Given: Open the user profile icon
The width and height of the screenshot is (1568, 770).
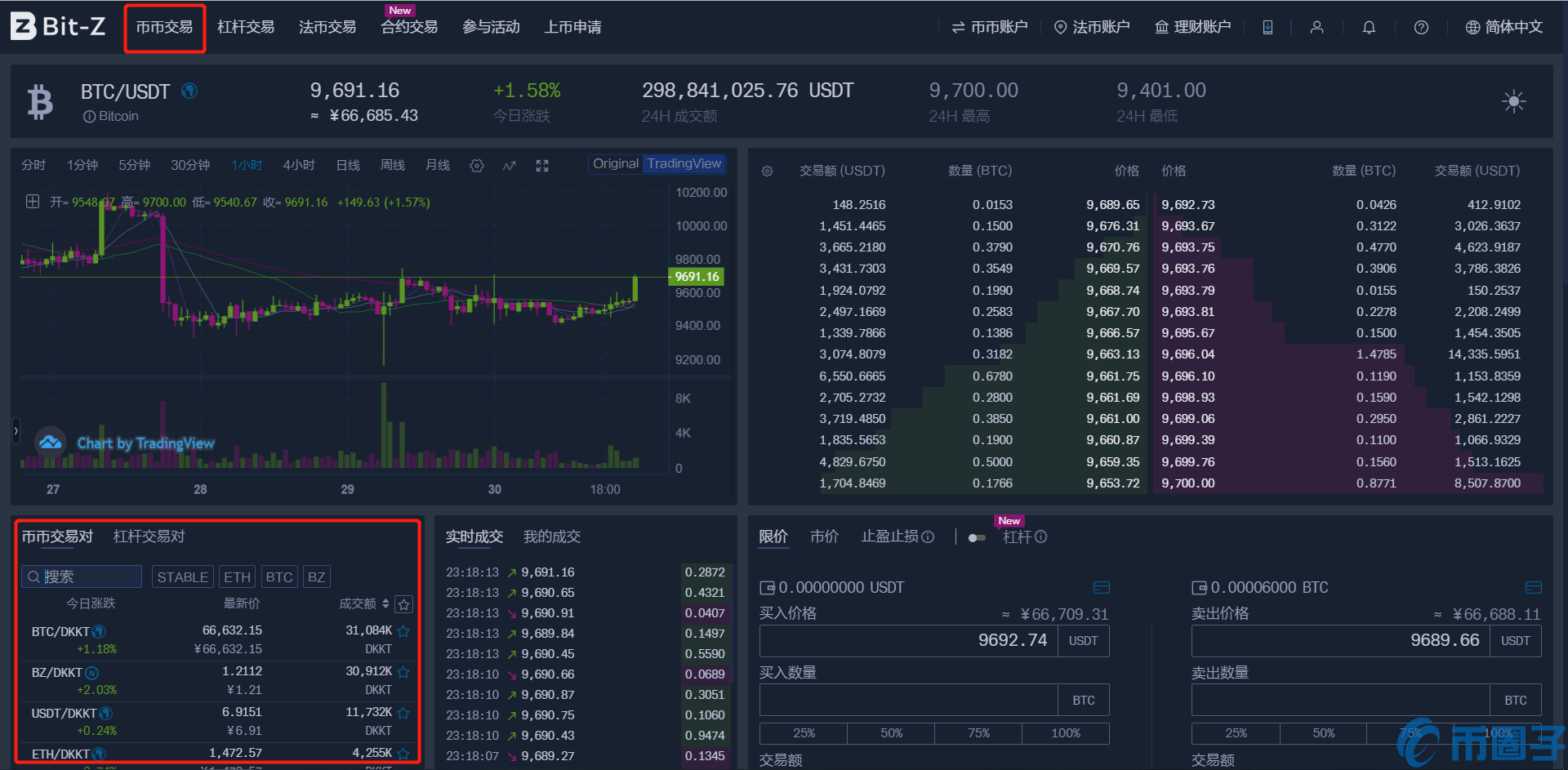Looking at the screenshot, I should (1316, 28).
